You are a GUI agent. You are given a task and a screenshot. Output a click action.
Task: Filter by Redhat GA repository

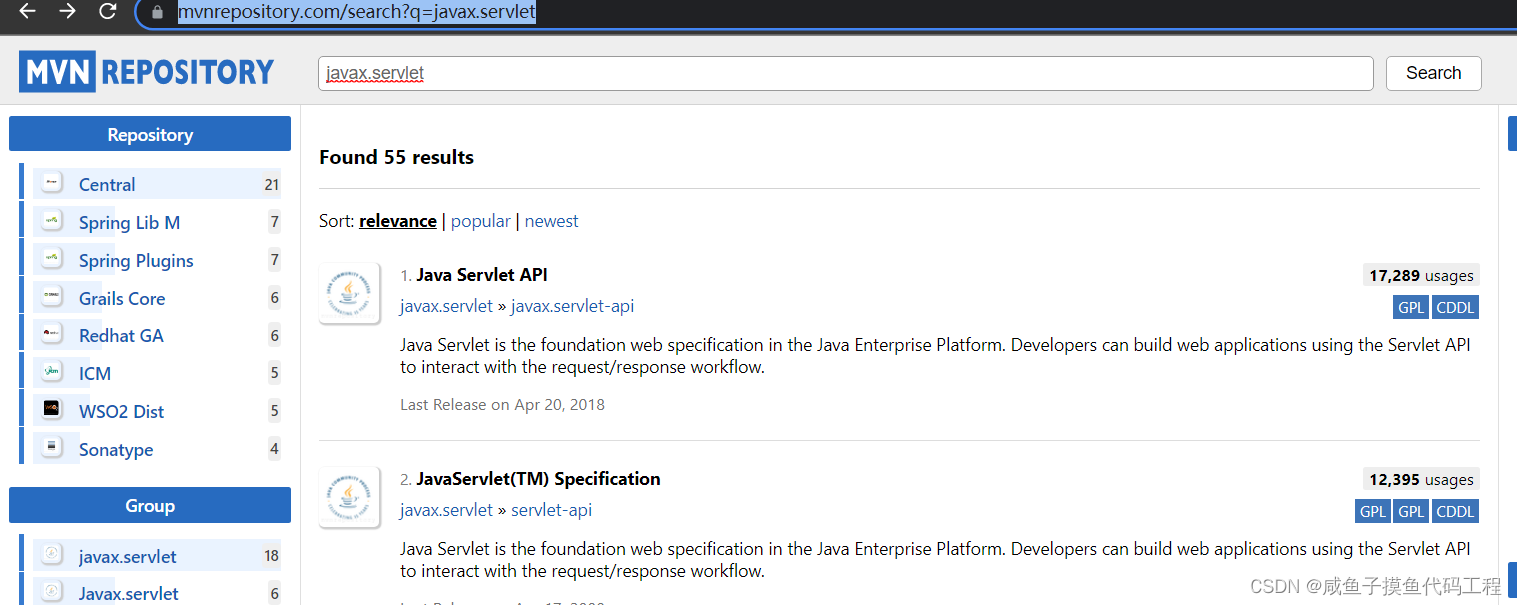[121, 335]
